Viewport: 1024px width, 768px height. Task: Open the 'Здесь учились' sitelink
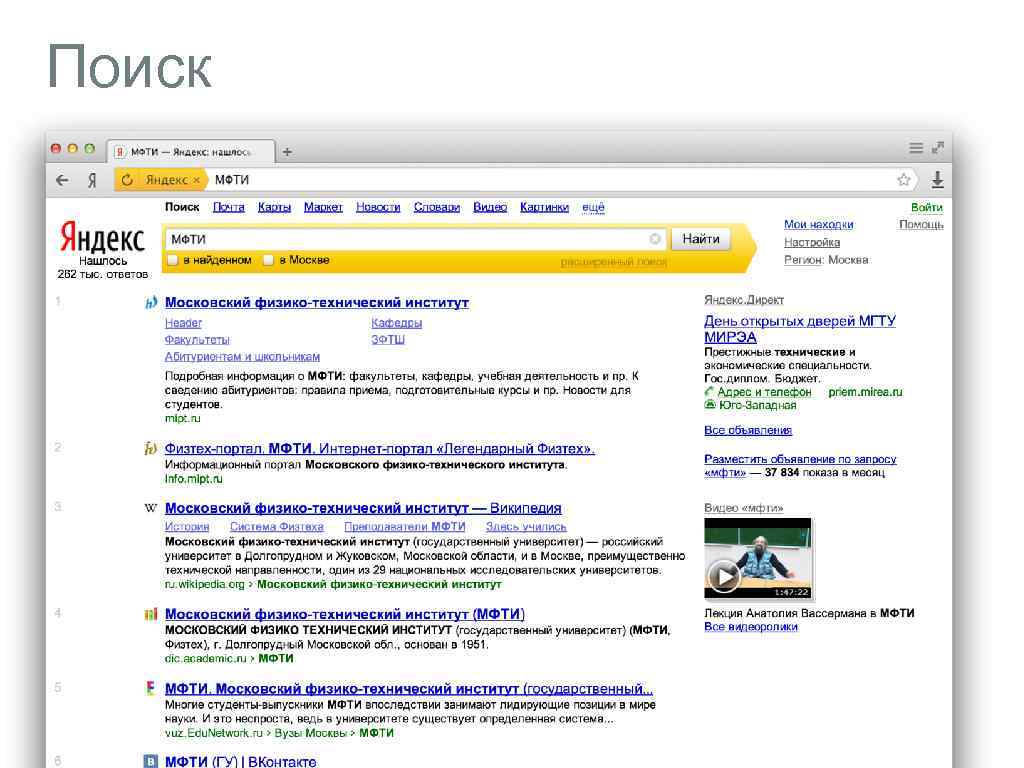point(526,526)
